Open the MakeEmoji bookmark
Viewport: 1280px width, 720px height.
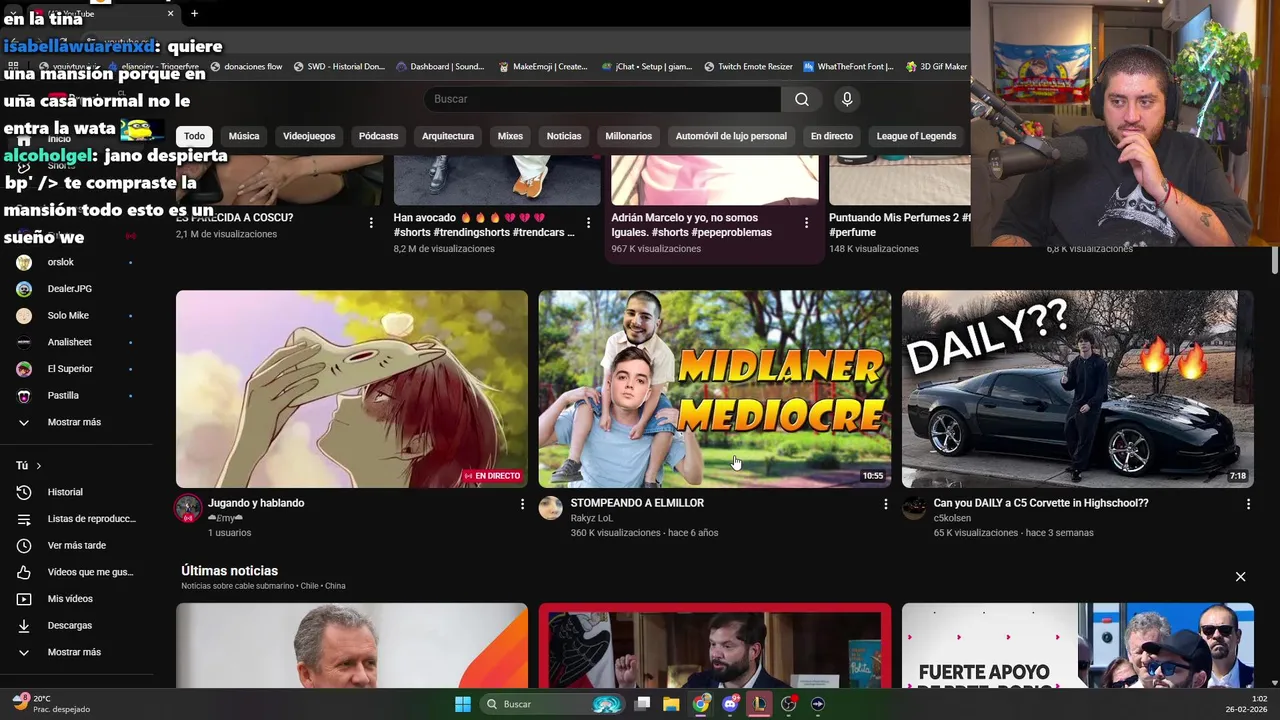click(543, 67)
